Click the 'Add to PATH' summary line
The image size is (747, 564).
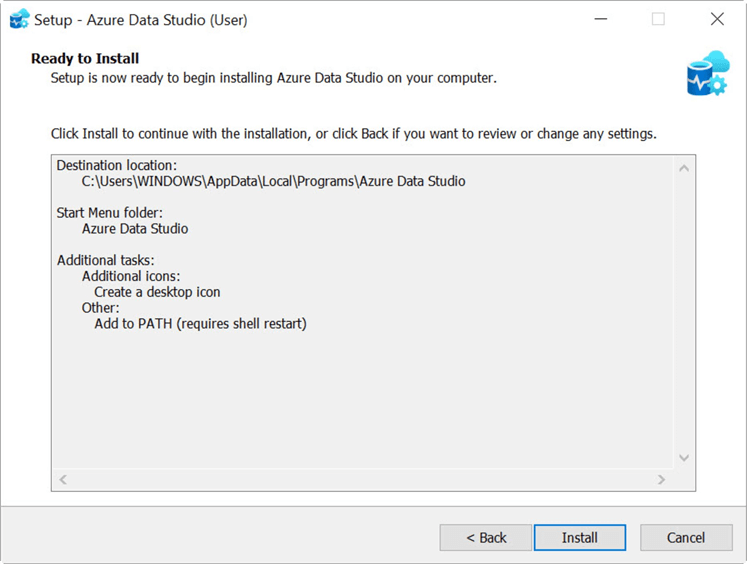coord(200,324)
